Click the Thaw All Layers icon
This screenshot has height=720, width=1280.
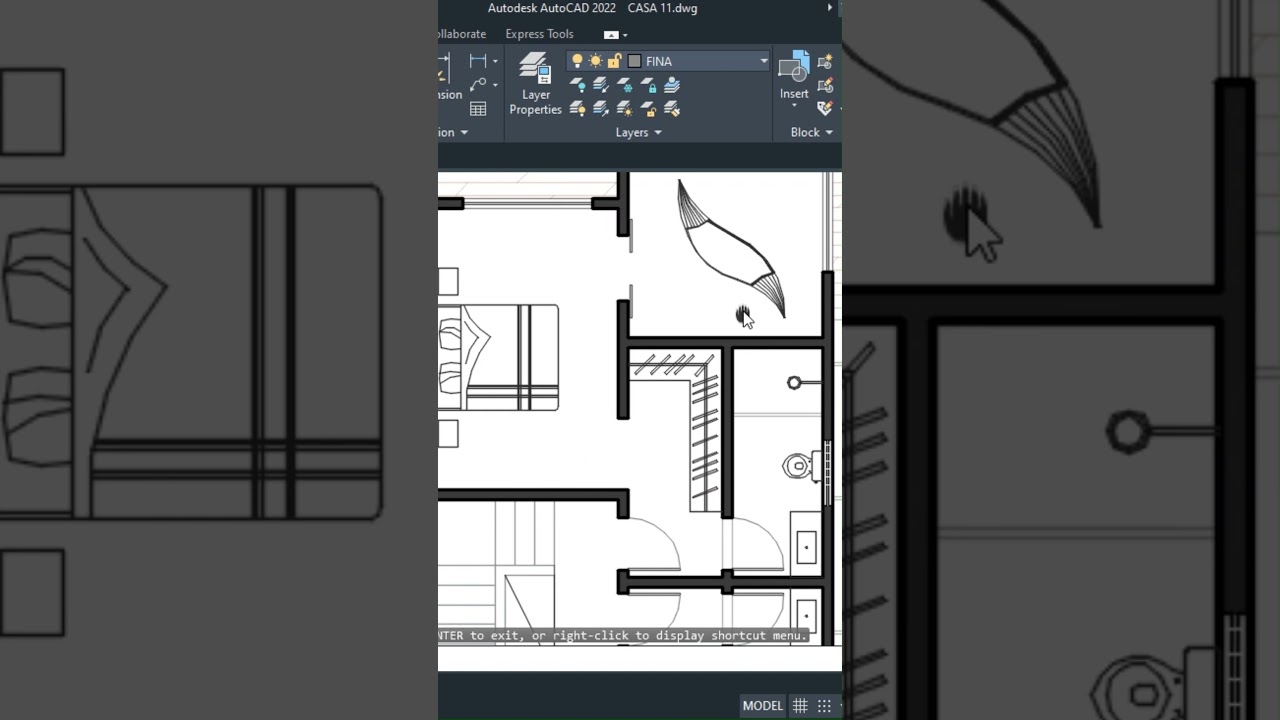(625, 109)
